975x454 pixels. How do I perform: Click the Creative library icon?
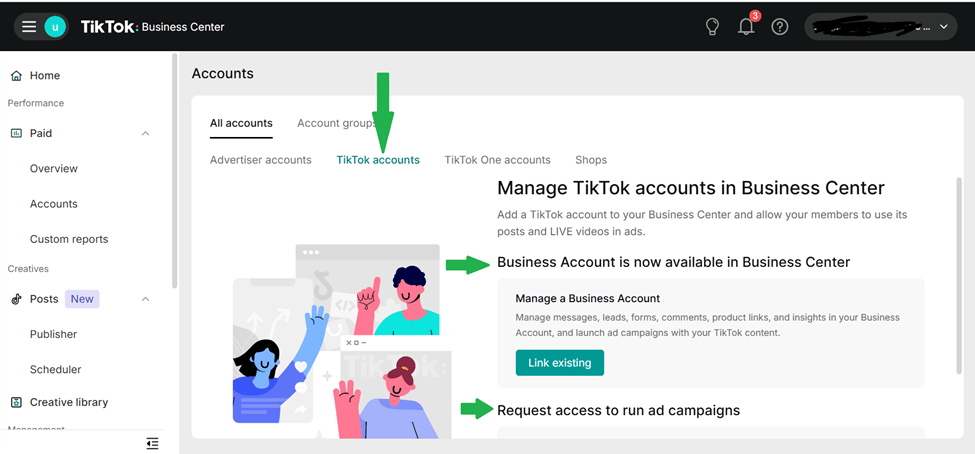(x=16, y=402)
